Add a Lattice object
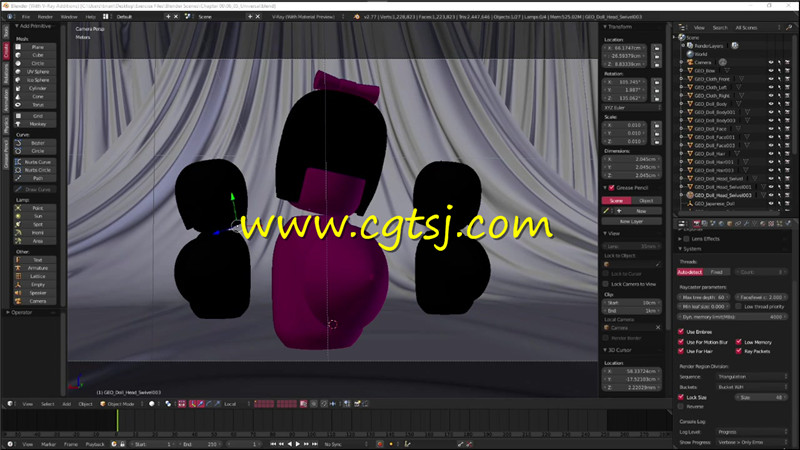 [x=35, y=276]
